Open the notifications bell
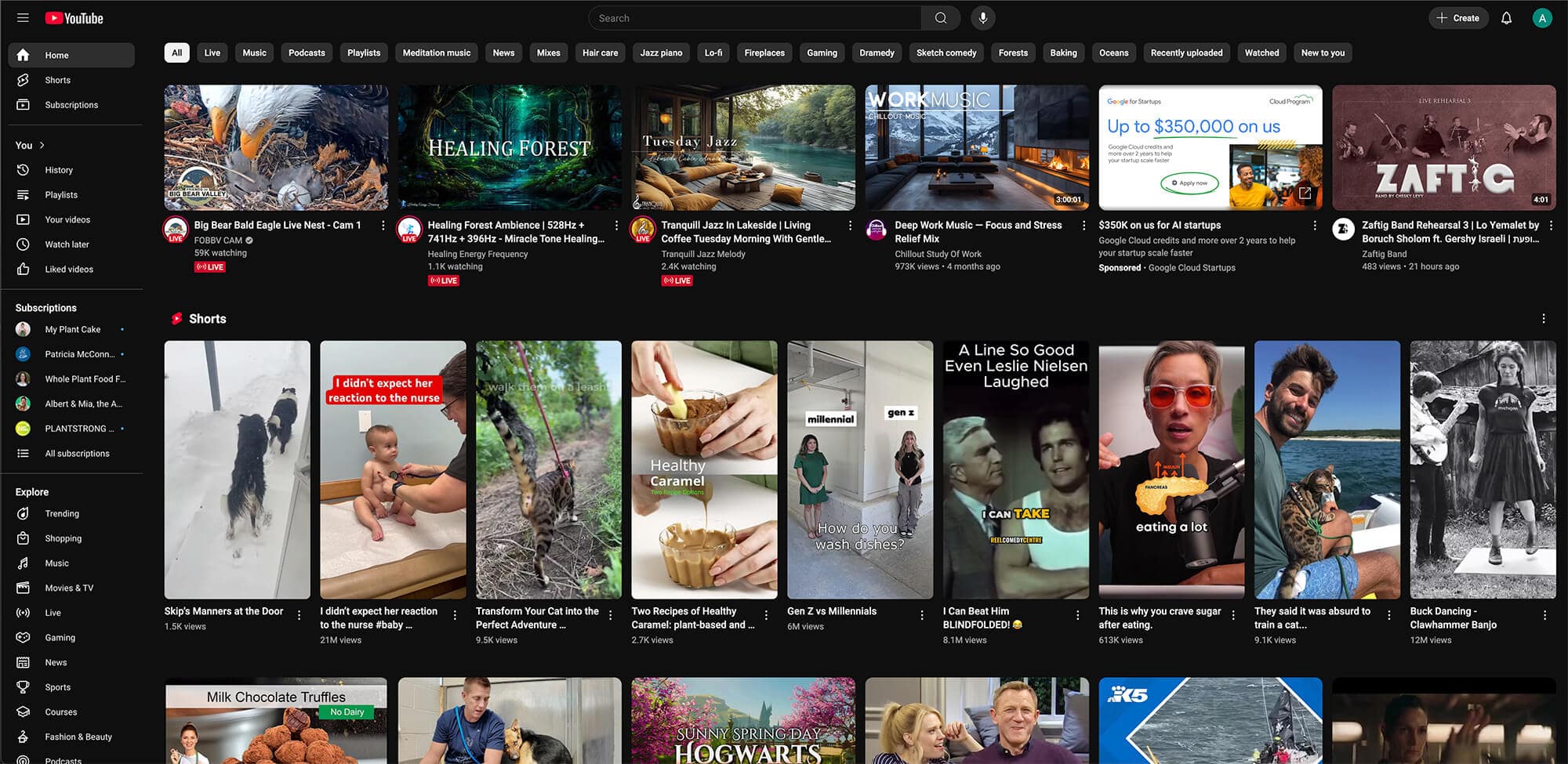The height and width of the screenshot is (764, 1568). 1506,18
